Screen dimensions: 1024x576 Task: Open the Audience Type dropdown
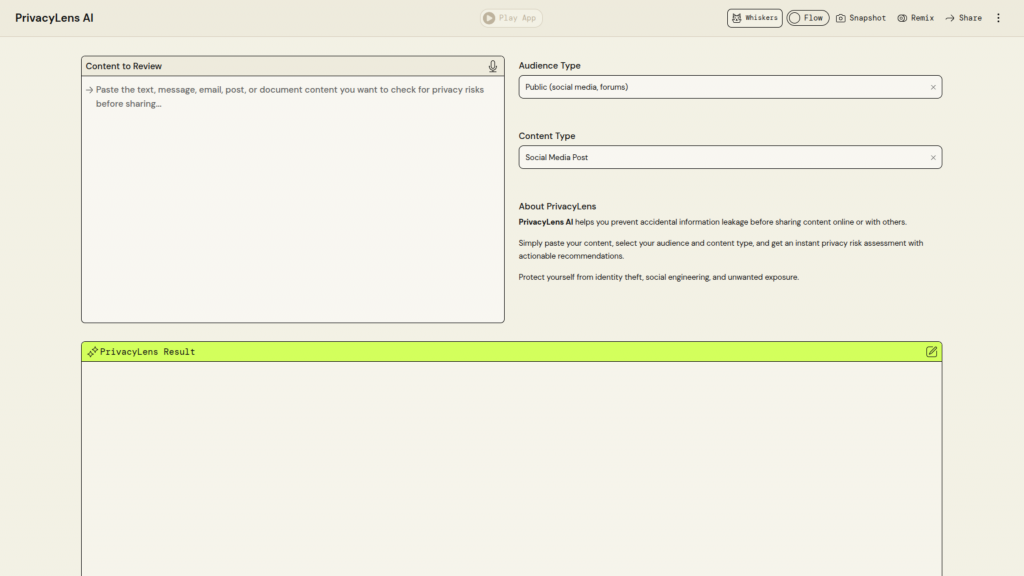(720, 87)
